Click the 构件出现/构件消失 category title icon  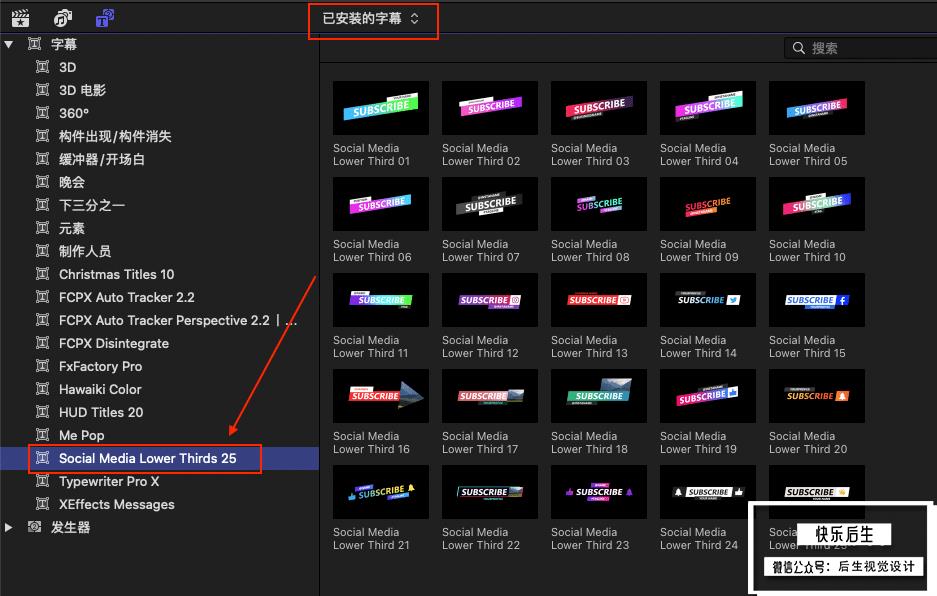[42, 136]
